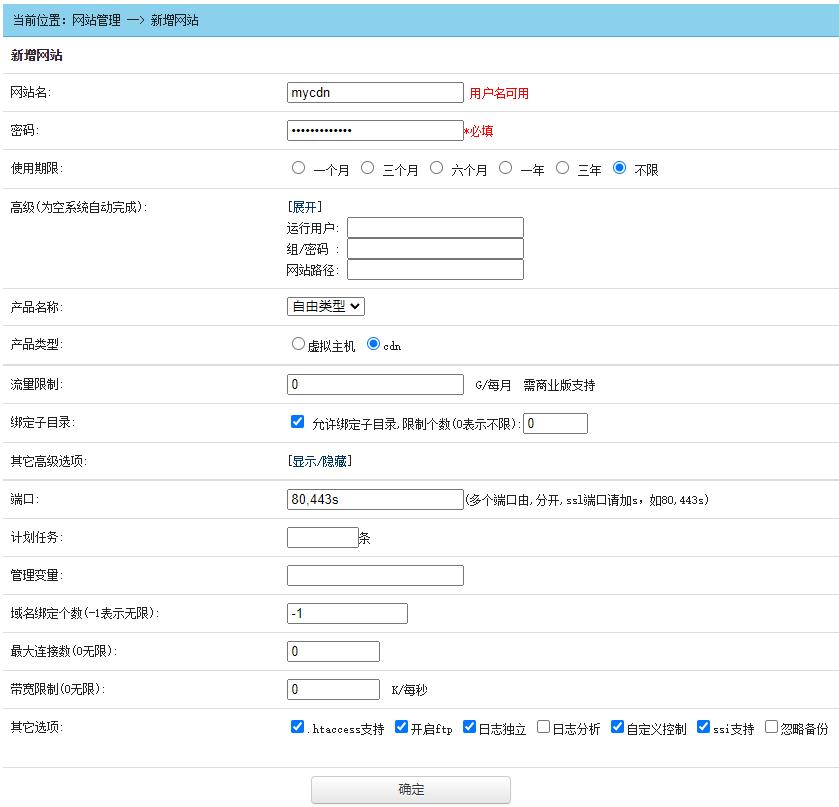Viewport: 839px width, 807px height.
Task: Uncheck 允许绑定子目录
Action: pos(295,421)
